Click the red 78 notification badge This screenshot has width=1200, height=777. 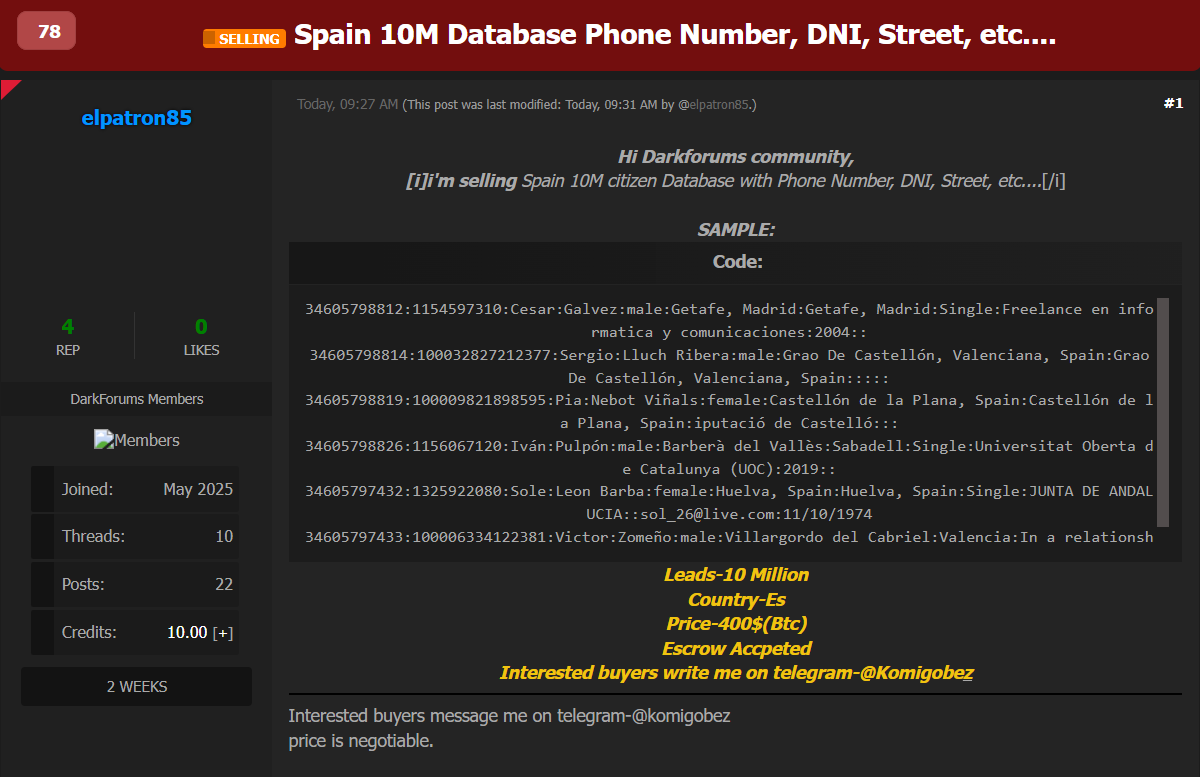45,30
